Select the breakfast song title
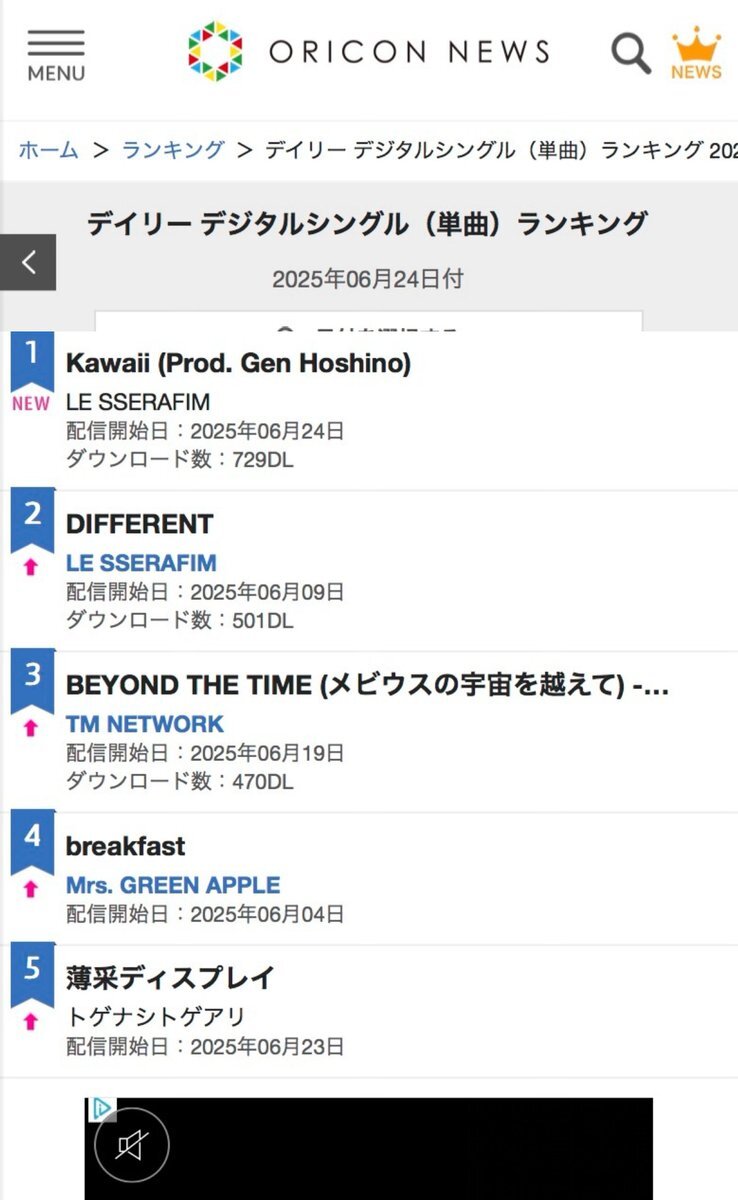Screen dimensions: 738x1200 tap(126, 846)
